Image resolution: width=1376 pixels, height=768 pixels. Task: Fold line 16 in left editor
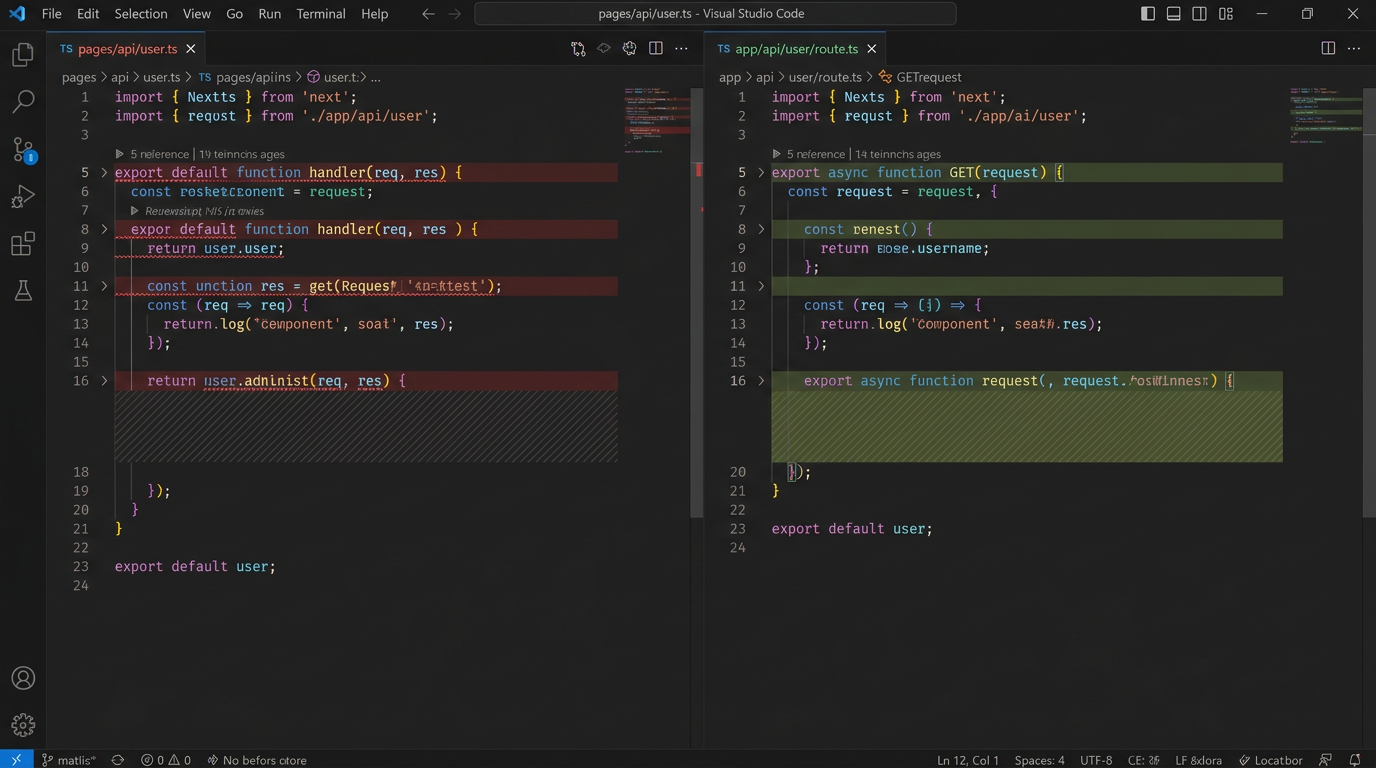tap(104, 381)
